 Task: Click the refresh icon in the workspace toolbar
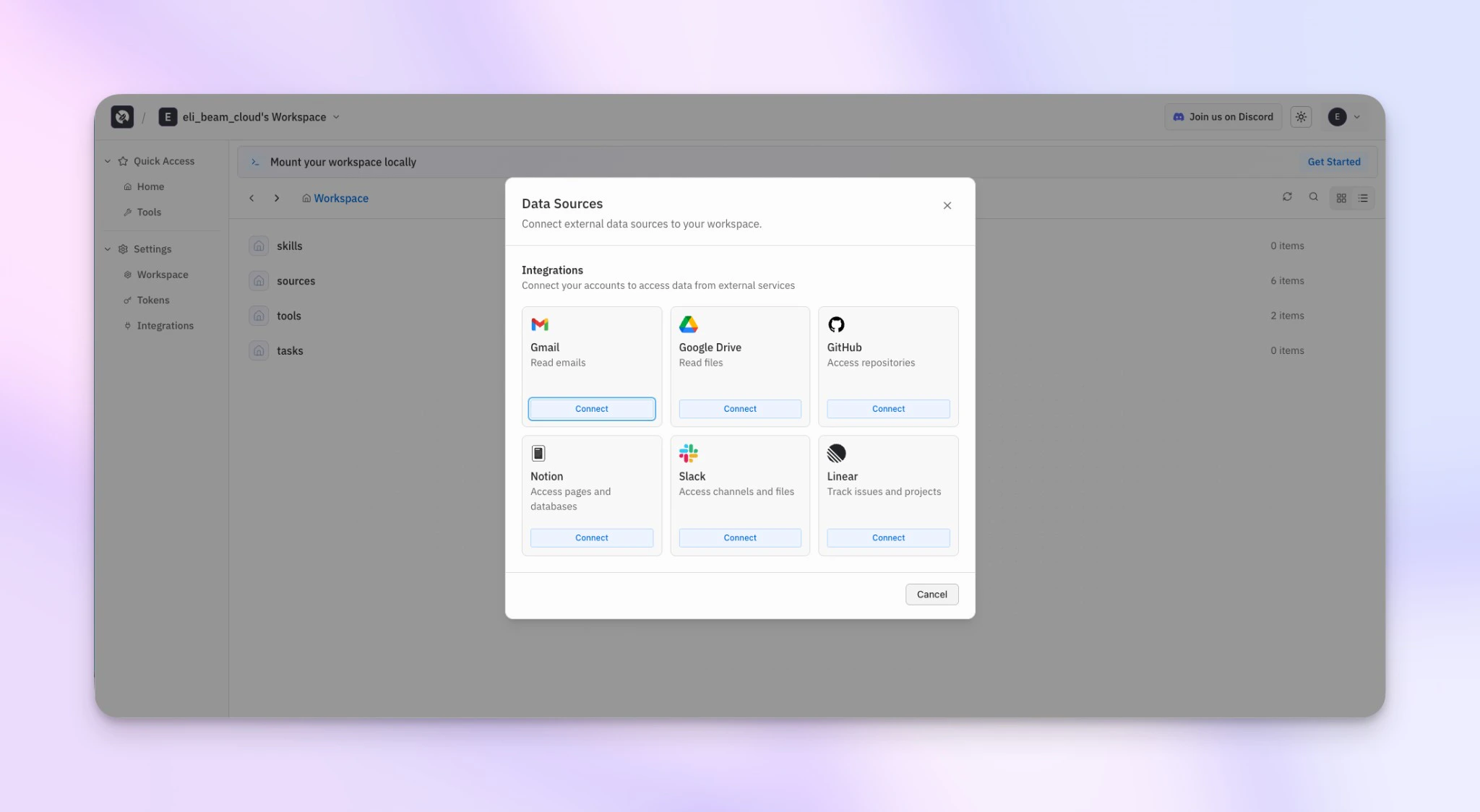[x=1287, y=197]
